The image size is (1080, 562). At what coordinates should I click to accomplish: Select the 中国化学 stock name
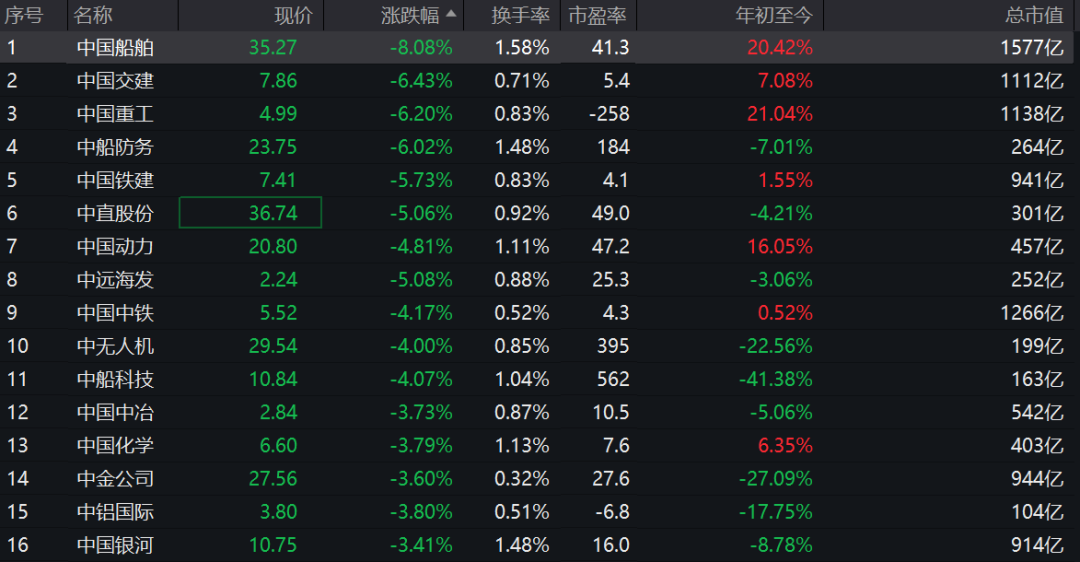(x=115, y=445)
